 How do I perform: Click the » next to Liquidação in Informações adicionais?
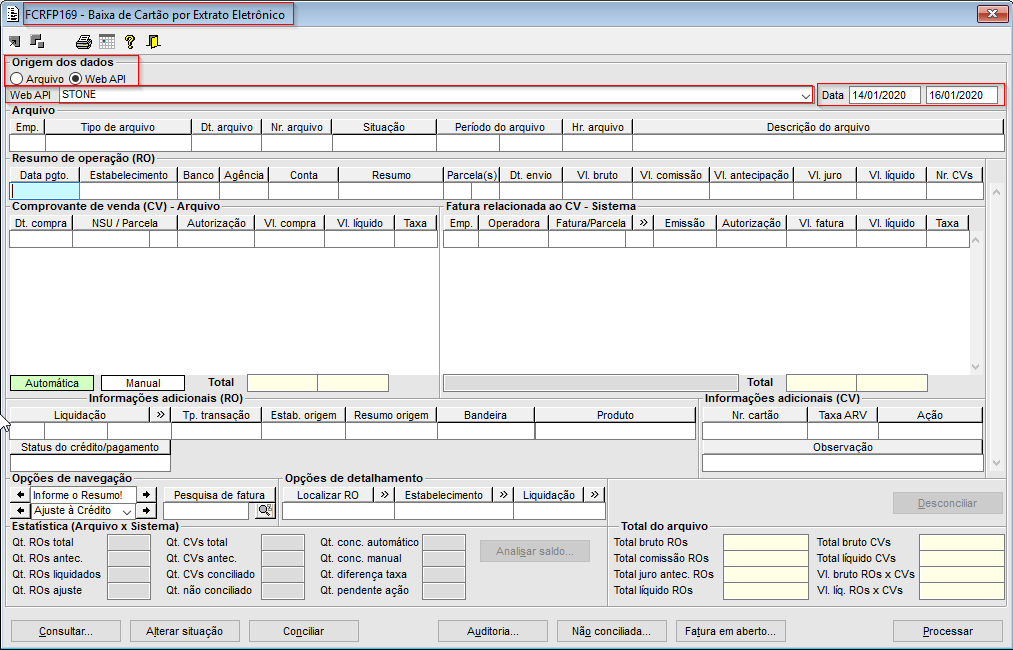161,415
